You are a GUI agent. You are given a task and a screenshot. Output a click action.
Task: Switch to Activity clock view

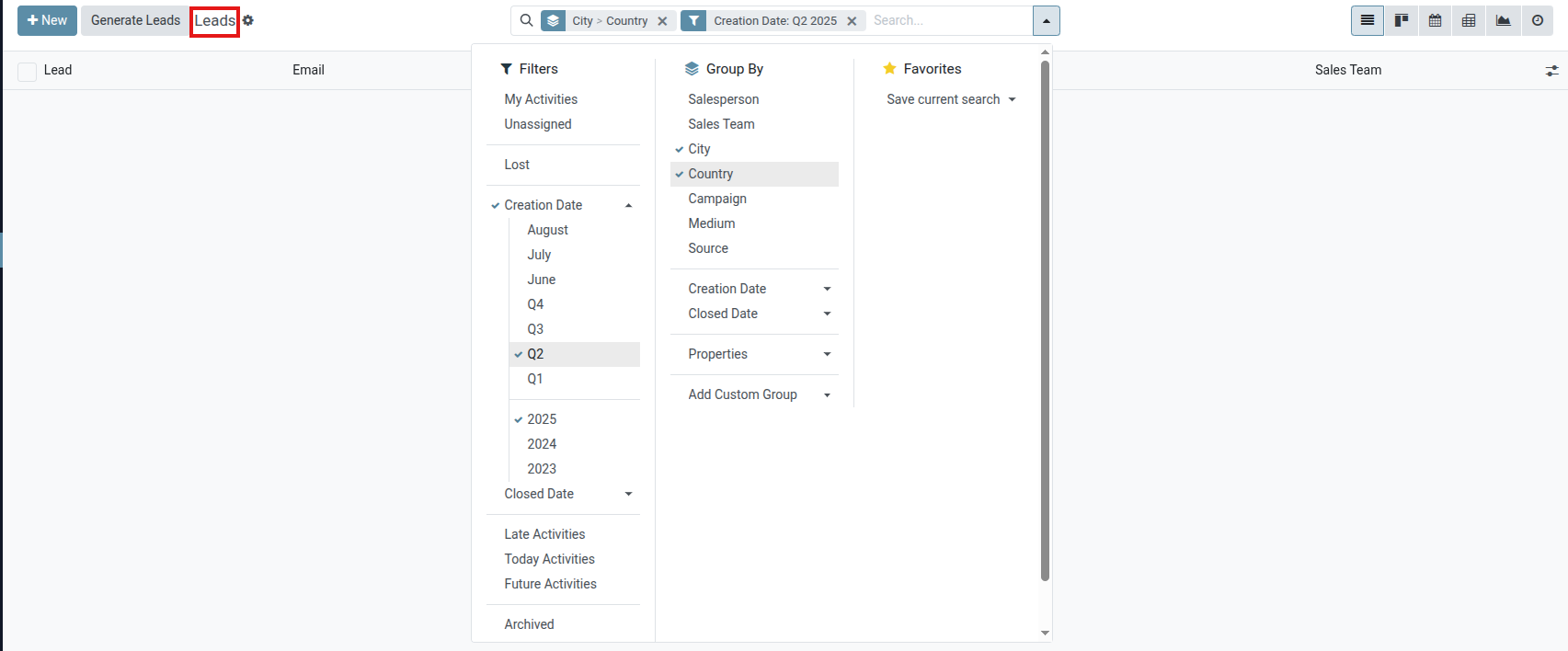coord(1537,20)
